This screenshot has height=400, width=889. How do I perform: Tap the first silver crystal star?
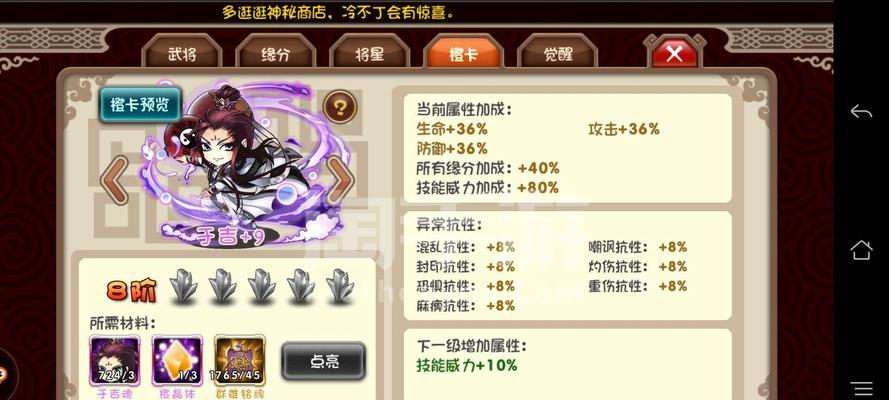pos(183,285)
